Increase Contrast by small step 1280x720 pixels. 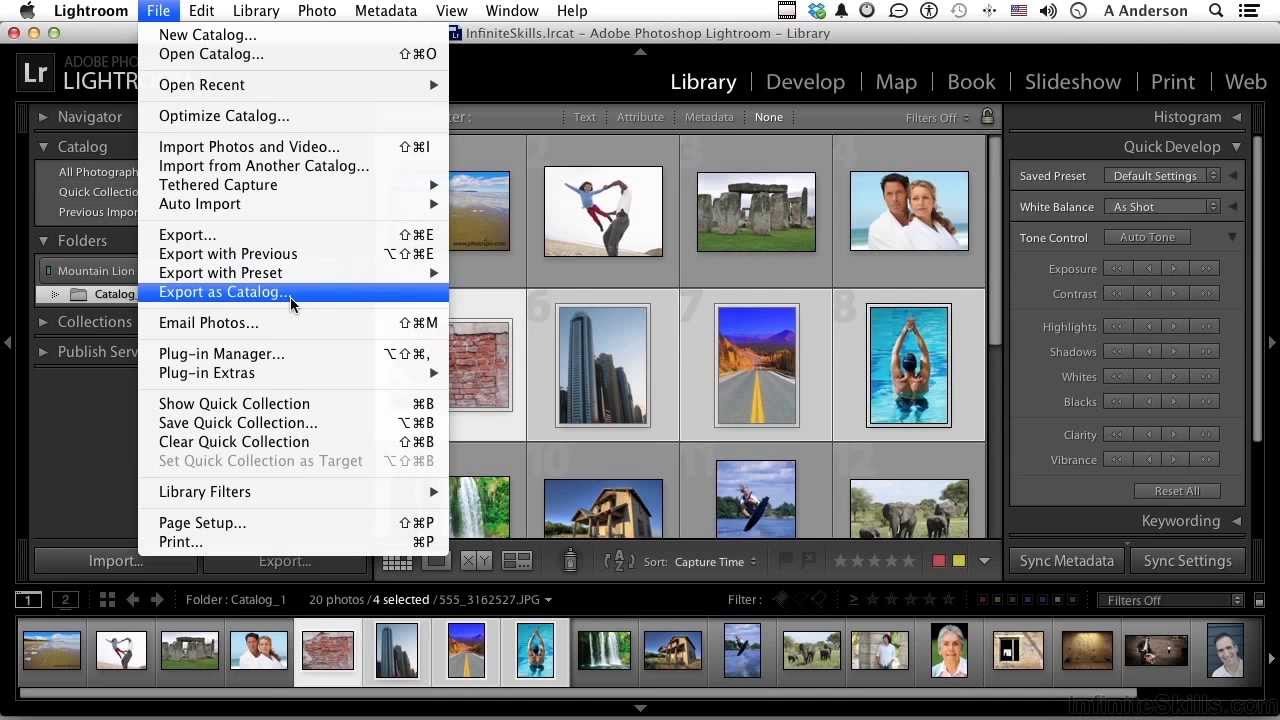pyautogui.click(x=1176, y=293)
